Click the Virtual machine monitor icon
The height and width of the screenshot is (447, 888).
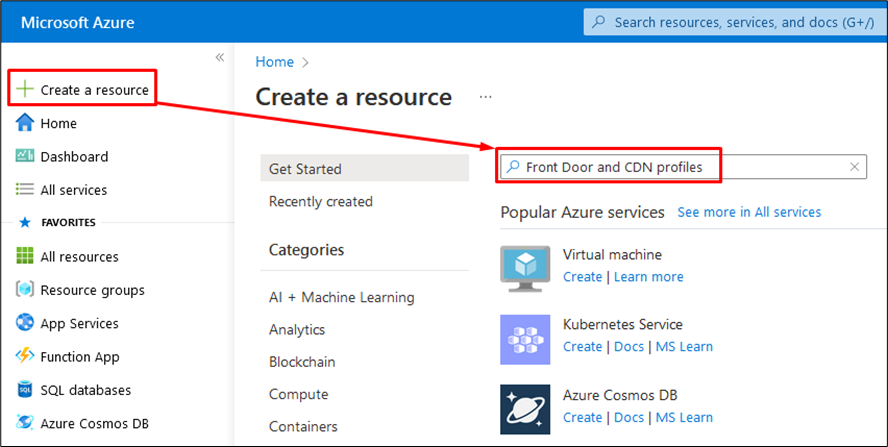pyautogui.click(x=525, y=268)
